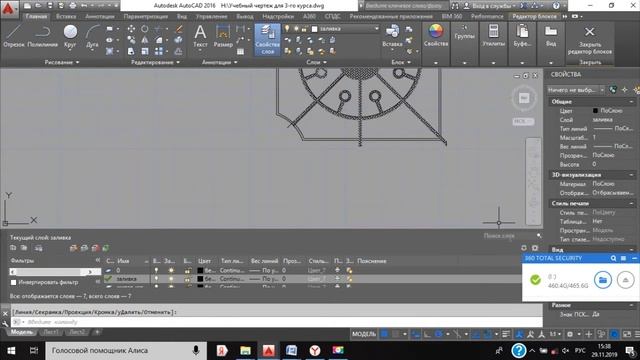Viewport: 640px width, 360px height.
Task: Toggle the lock icon for layer заливка
Action: tap(187, 279)
